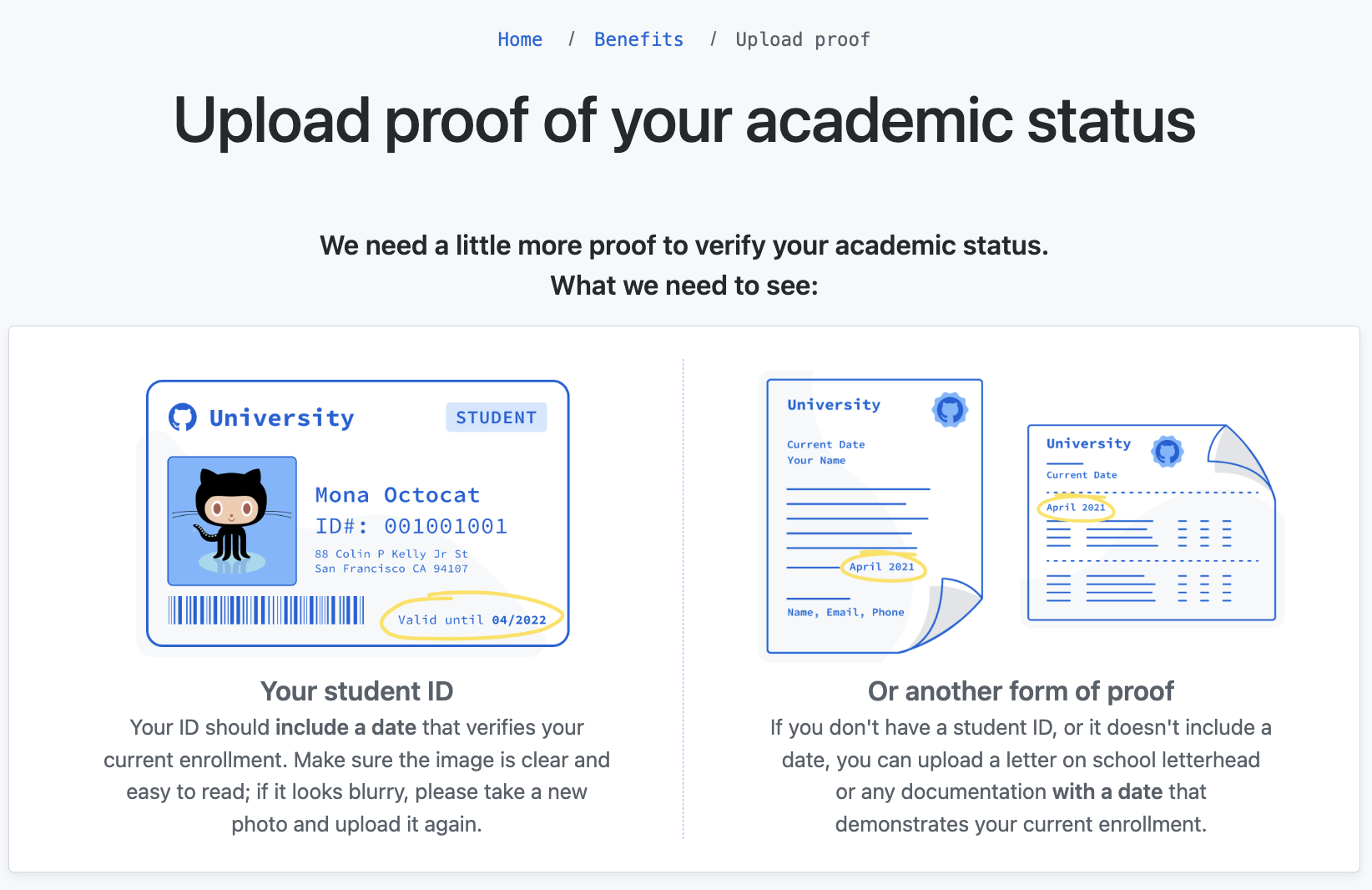Click the Mona Octocat name on the card
This screenshot has height=890, width=1372.
(x=397, y=495)
